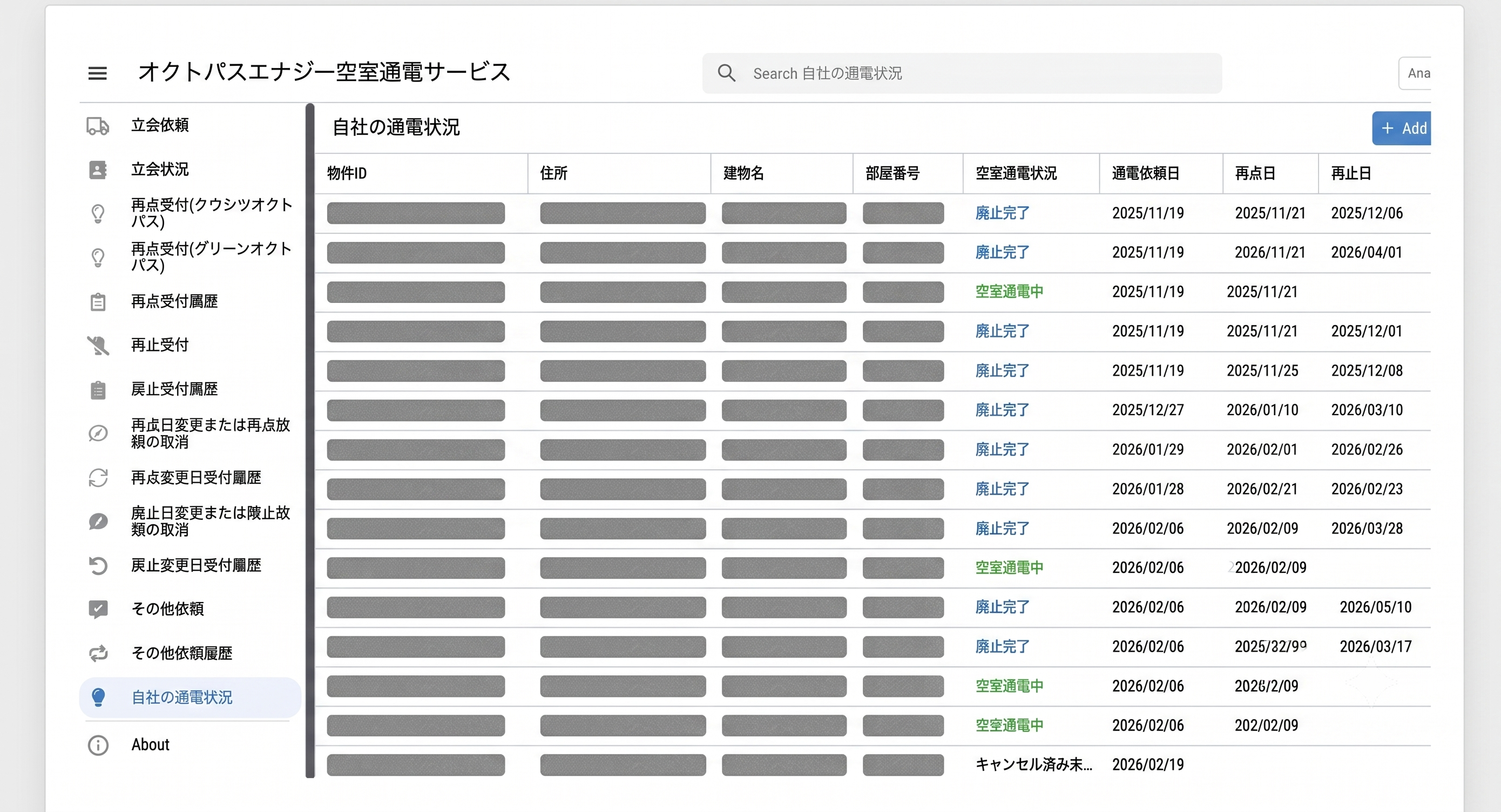Click lightbulb icon for 再点受付(クウシツオクトパス)
This screenshot has height=812, width=1501.
[x=98, y=213]
